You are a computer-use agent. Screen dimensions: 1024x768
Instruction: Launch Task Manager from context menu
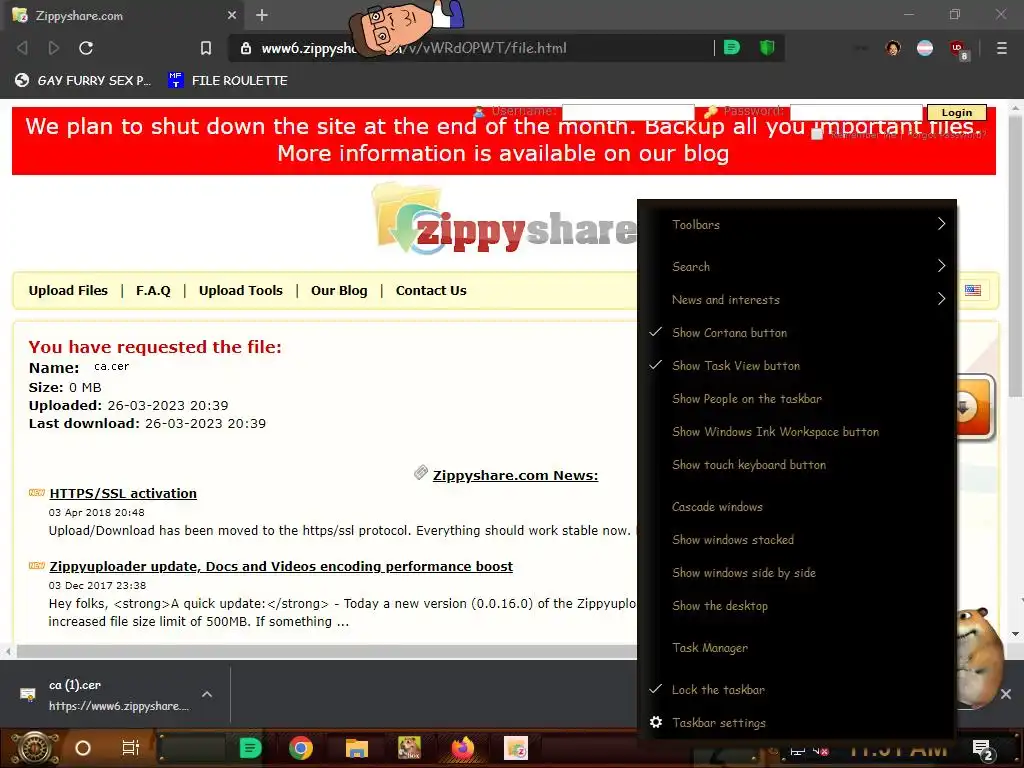(x=797, y=648)
